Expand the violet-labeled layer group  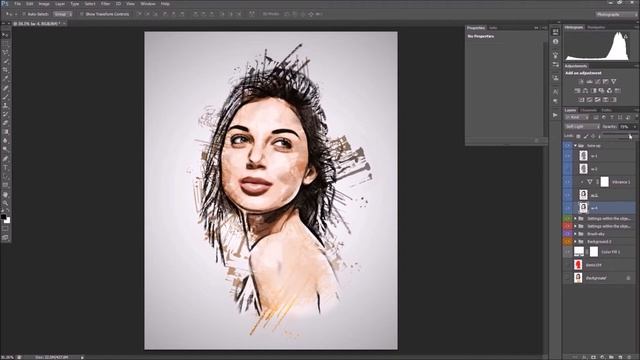[576, 234]
